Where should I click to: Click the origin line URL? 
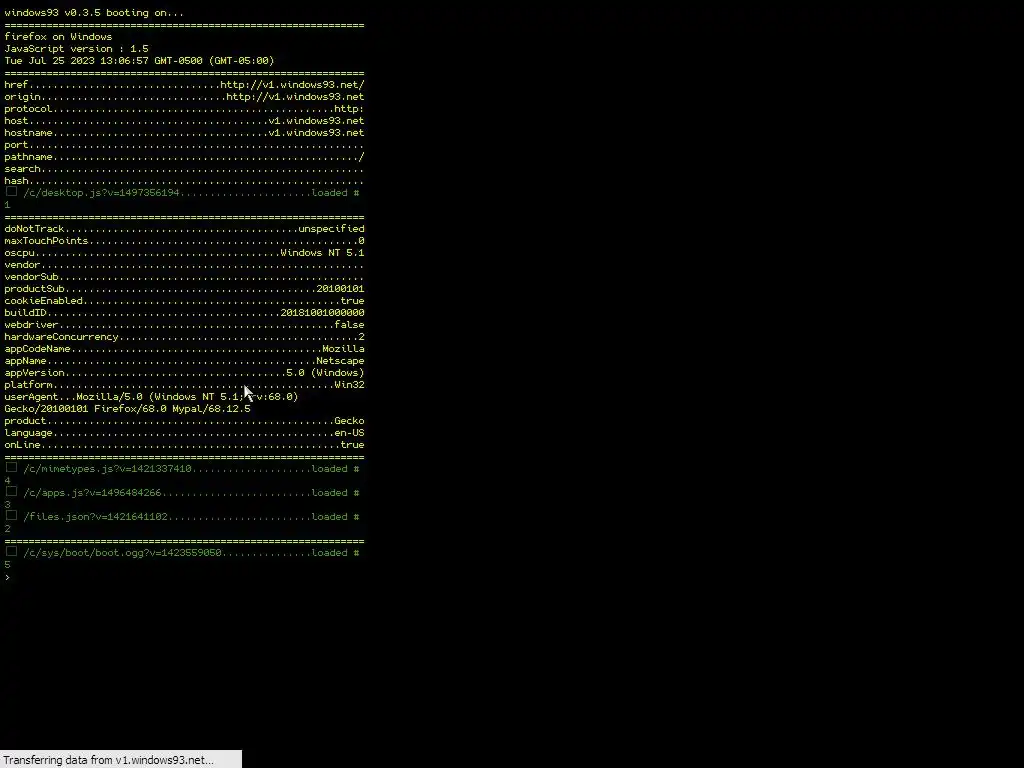coord(295,97)
